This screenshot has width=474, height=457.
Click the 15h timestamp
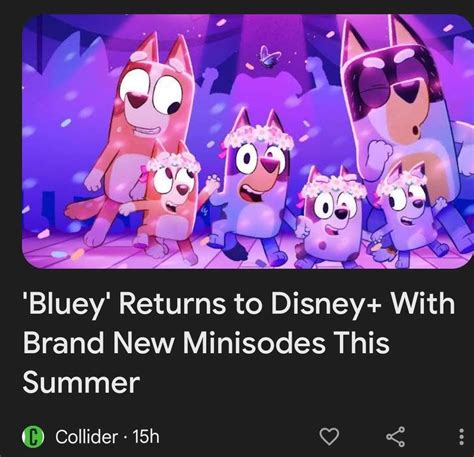tap(146, 436)
